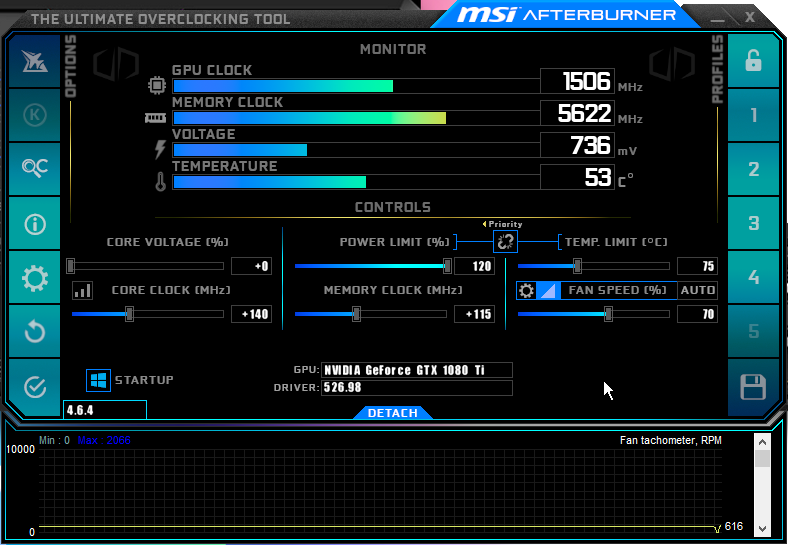
Task: Click the Temp Limit 75 value field
Action: tap(697, 266)
